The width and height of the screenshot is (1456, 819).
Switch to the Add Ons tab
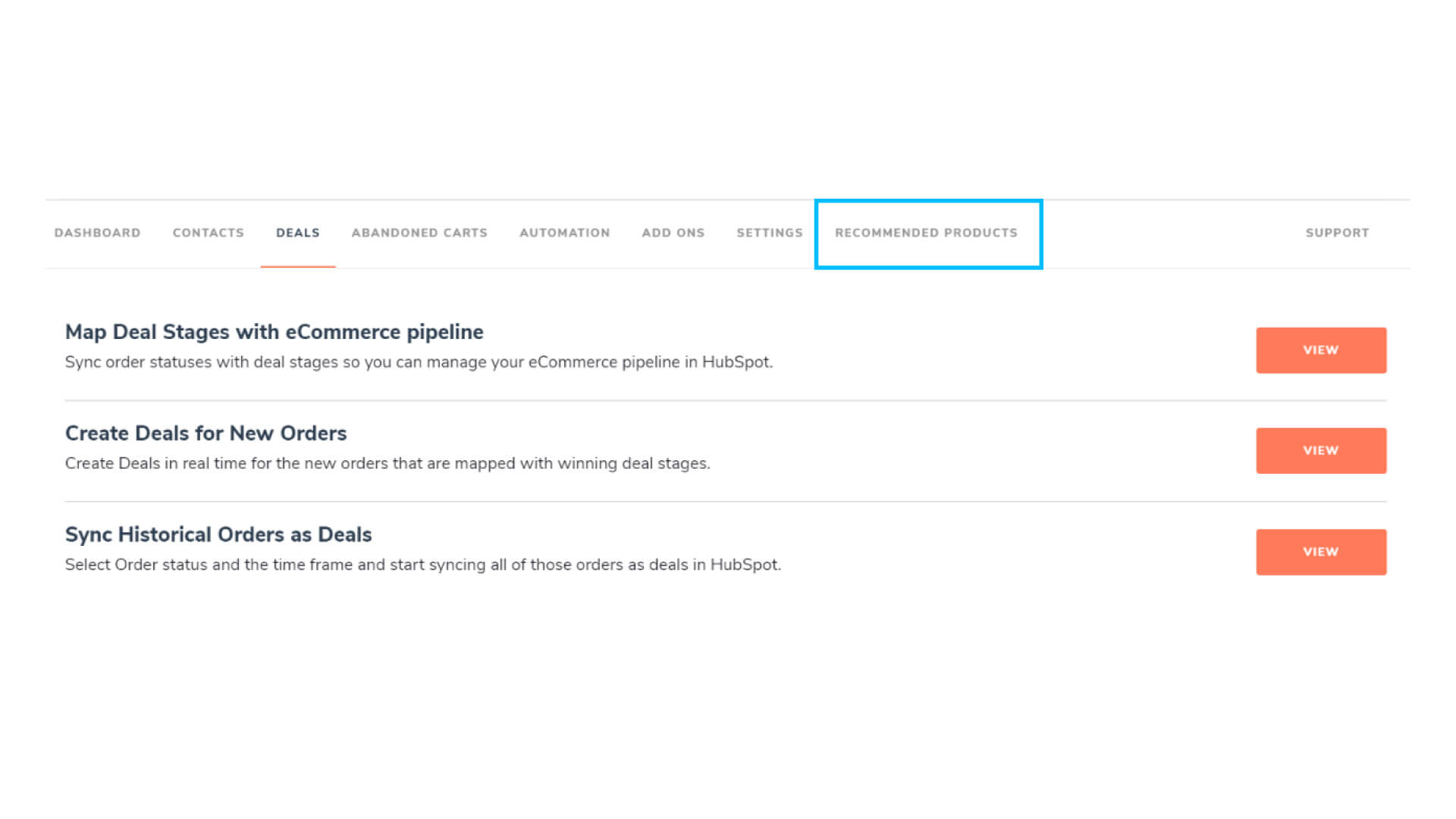click(x=673, y=233)
